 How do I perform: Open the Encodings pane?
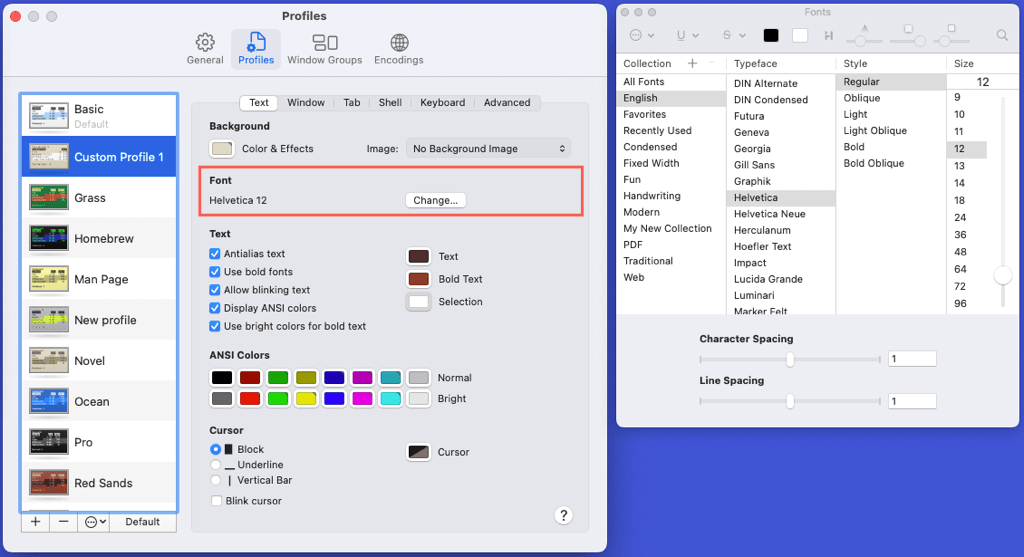(x=398, y=49)
